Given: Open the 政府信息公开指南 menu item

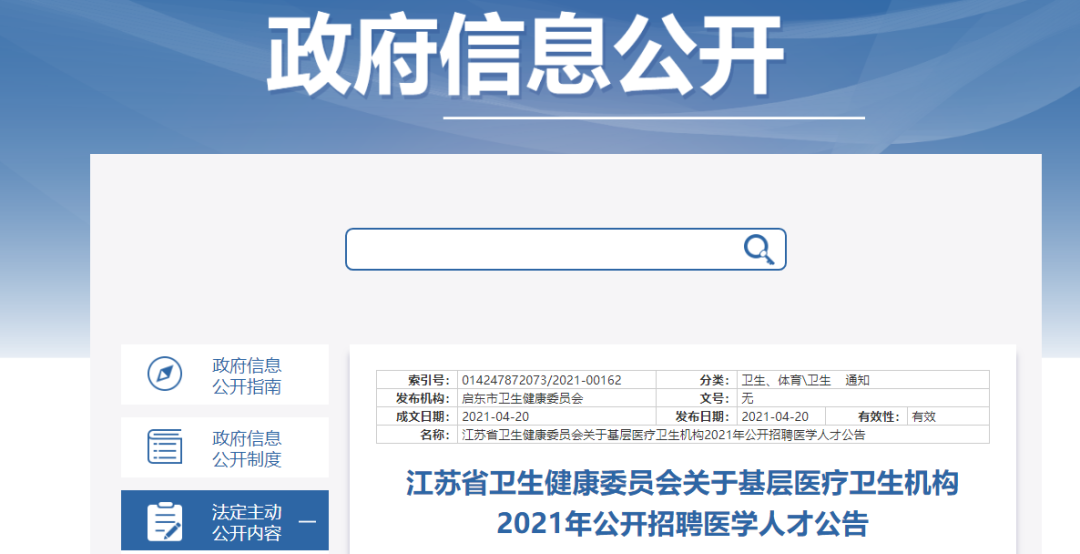Looking at the screenshot, I should point(246,375).
